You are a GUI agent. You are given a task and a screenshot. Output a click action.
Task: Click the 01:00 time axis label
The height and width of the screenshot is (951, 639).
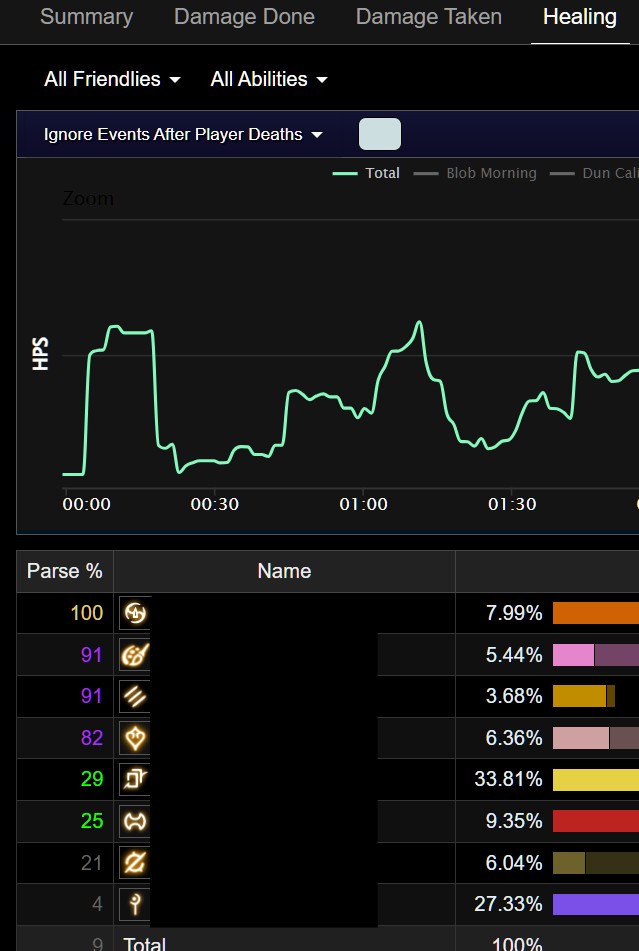point(363,505)
